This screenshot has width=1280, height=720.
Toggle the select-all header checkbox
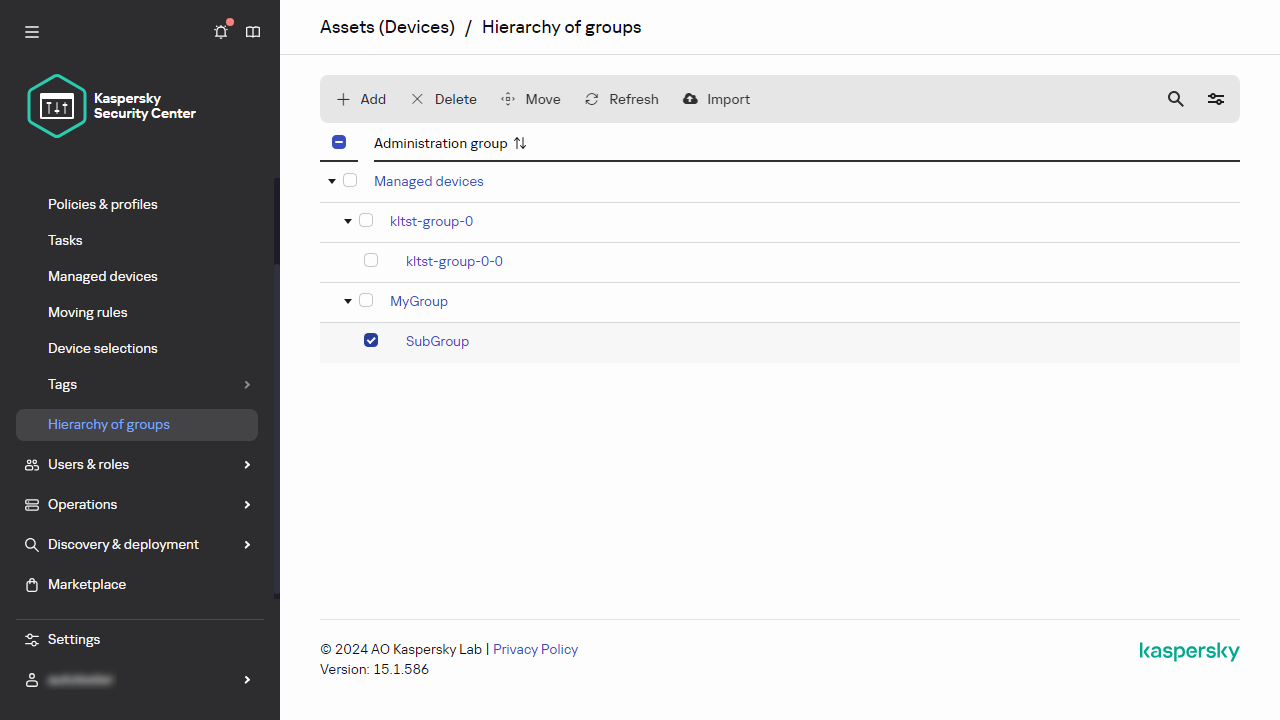point(339,142)
